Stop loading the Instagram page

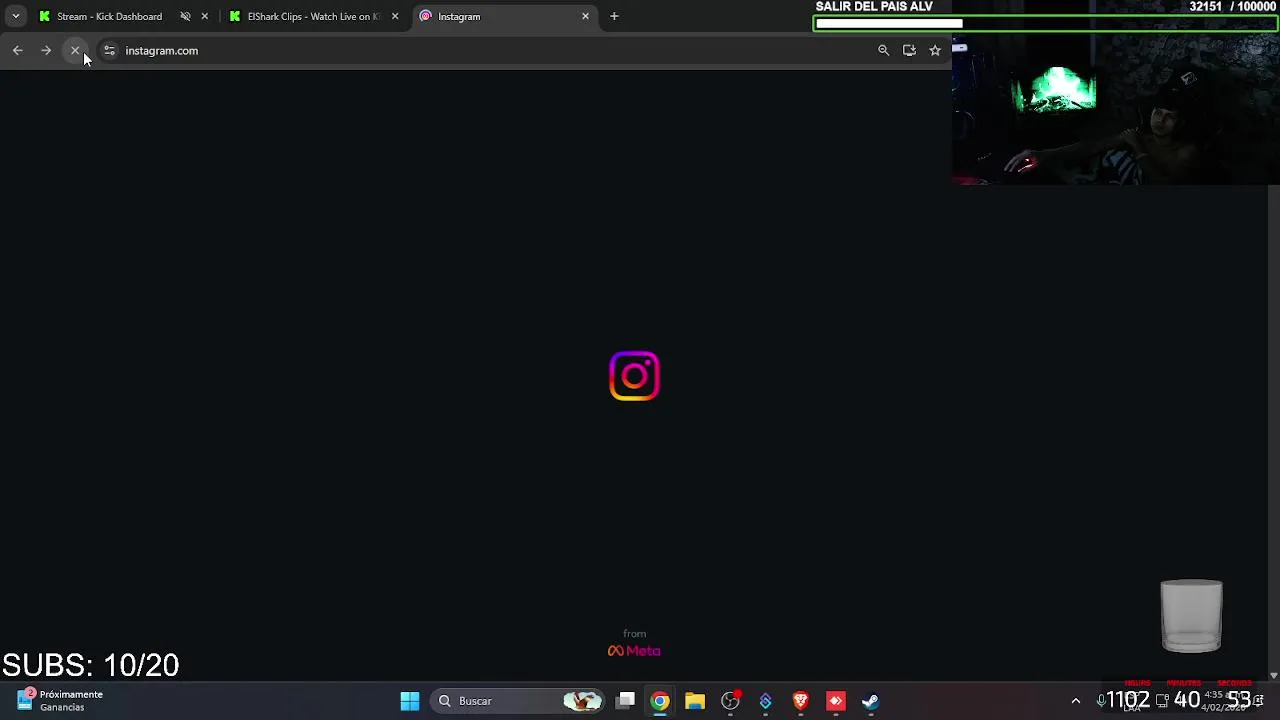(x=75, y=50)
